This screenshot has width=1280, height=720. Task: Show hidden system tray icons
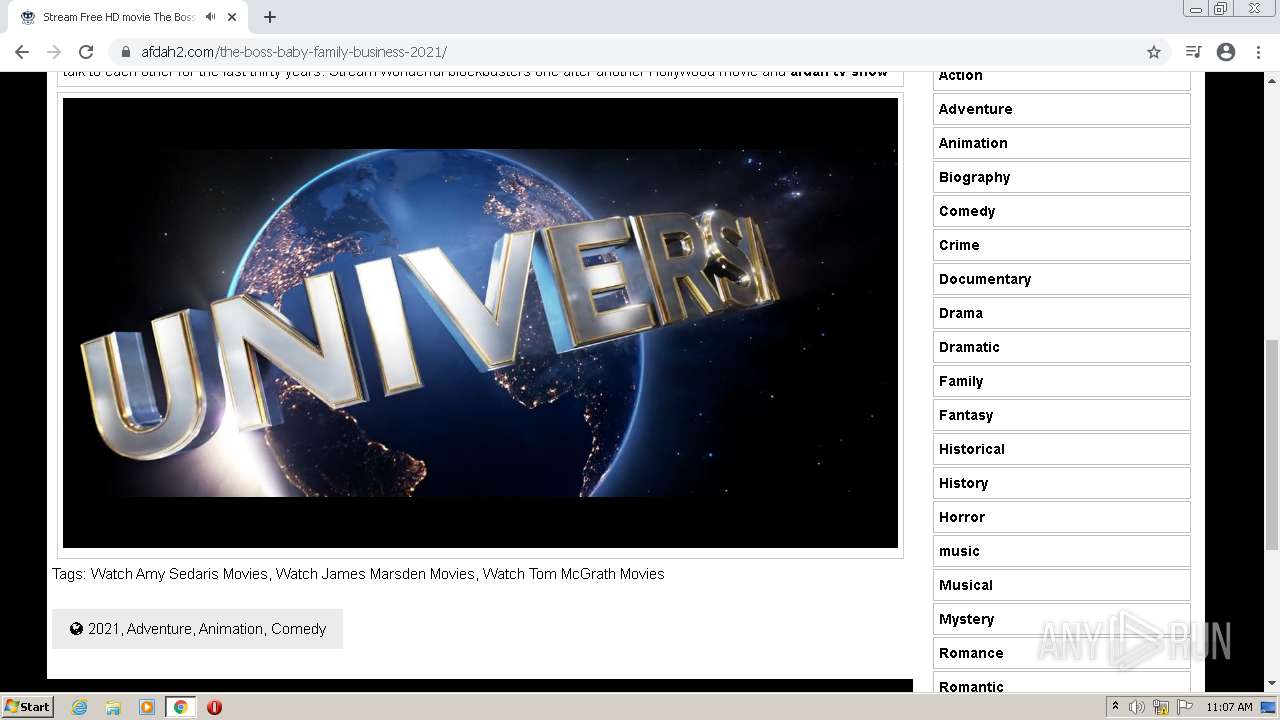(1115, 707)
